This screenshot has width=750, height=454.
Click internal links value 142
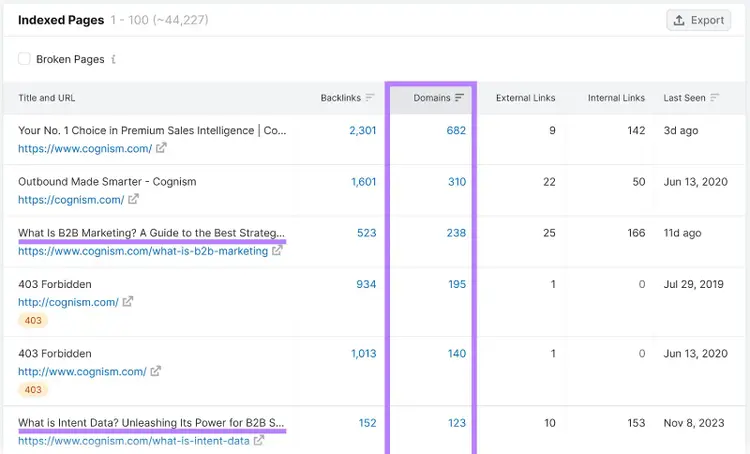[x=636, y=130]
